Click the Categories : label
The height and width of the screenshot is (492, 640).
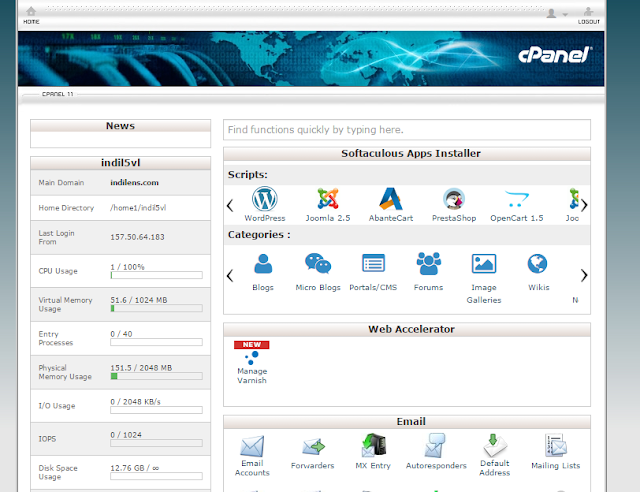pyautogui.click(x=259, y=235)
